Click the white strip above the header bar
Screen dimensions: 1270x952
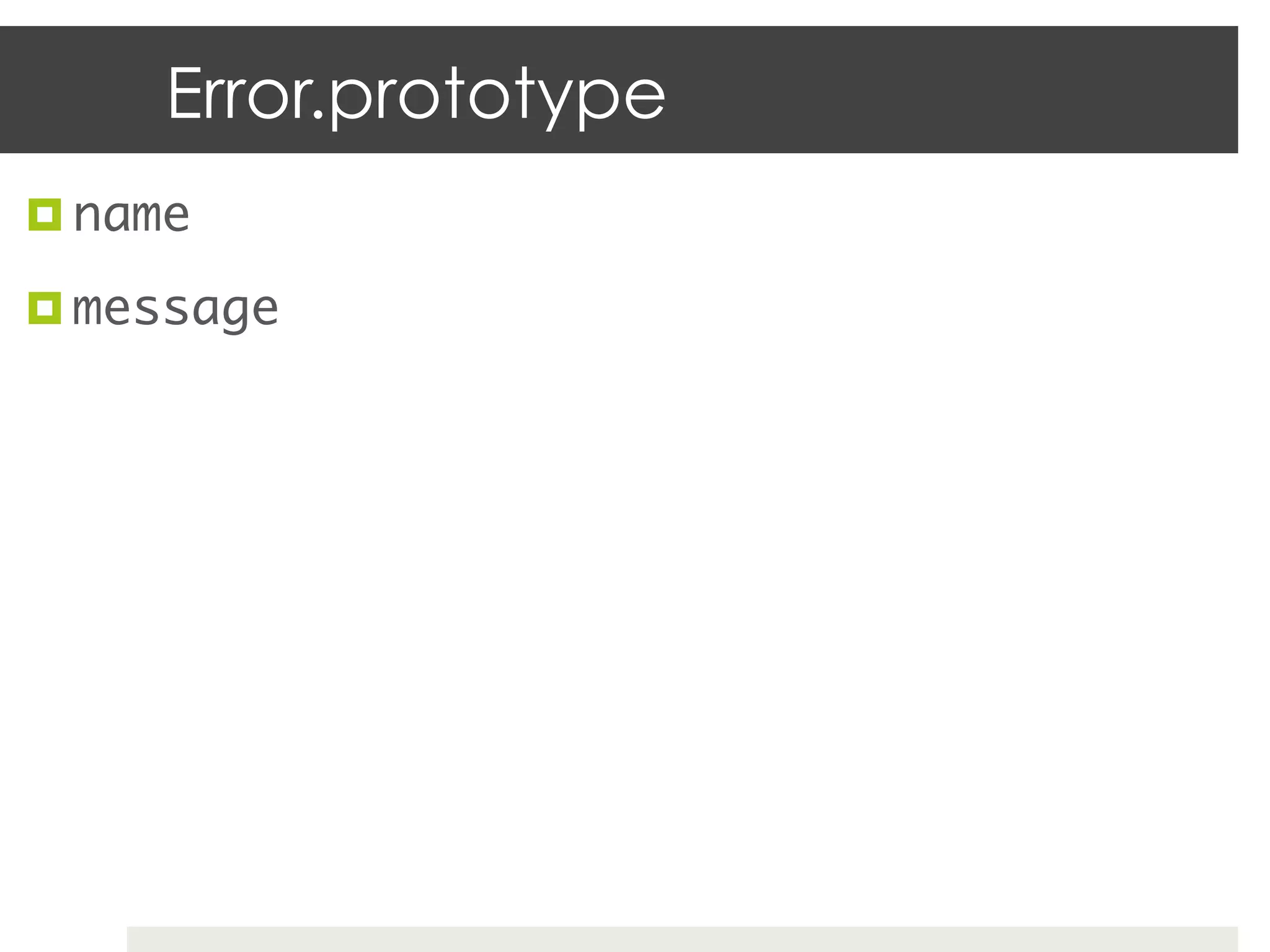tap(620, 12)
